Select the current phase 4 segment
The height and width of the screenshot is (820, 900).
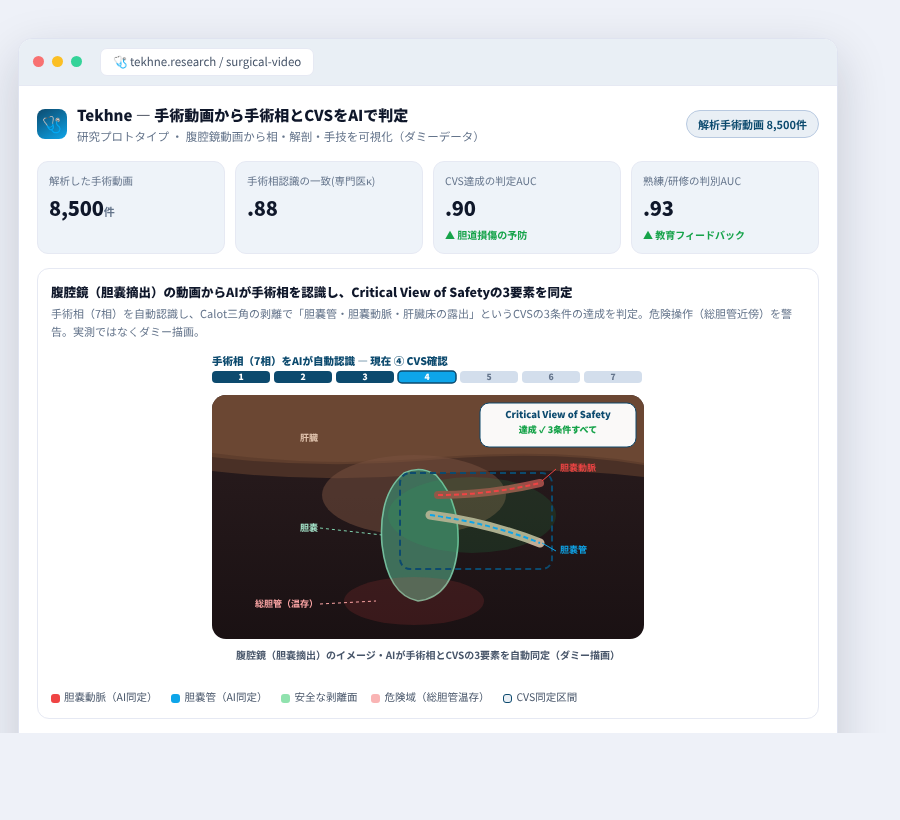tap(427, 377)
